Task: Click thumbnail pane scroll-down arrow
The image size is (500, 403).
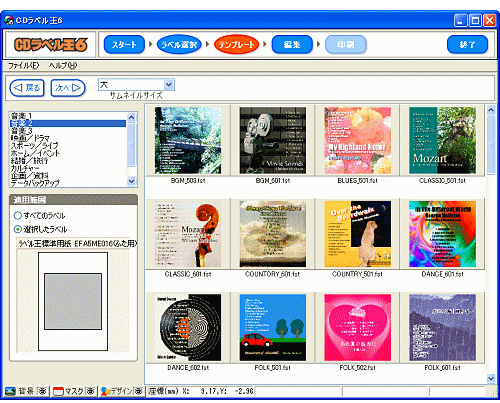Action: coord(491,378)
